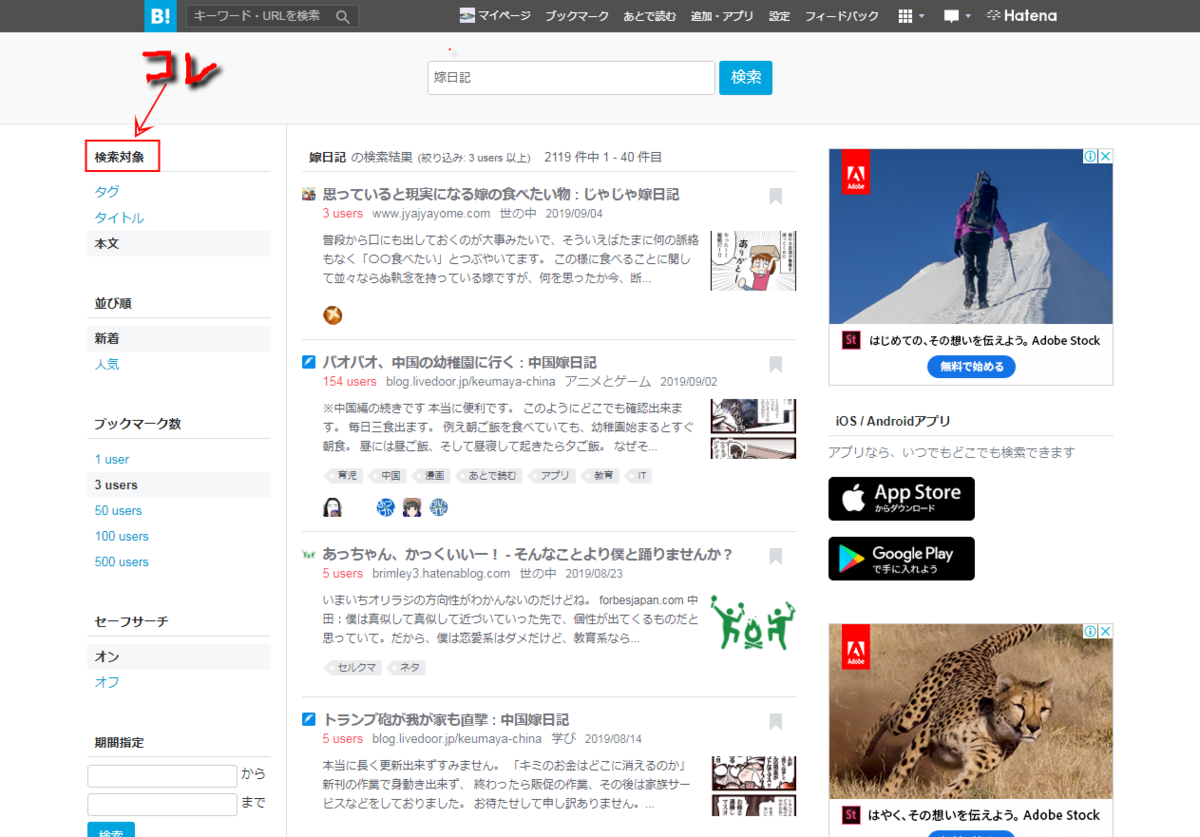This screenshot has height=837, width=1200.
Task: Select the 育児 tag
Action: coord(345,476)
